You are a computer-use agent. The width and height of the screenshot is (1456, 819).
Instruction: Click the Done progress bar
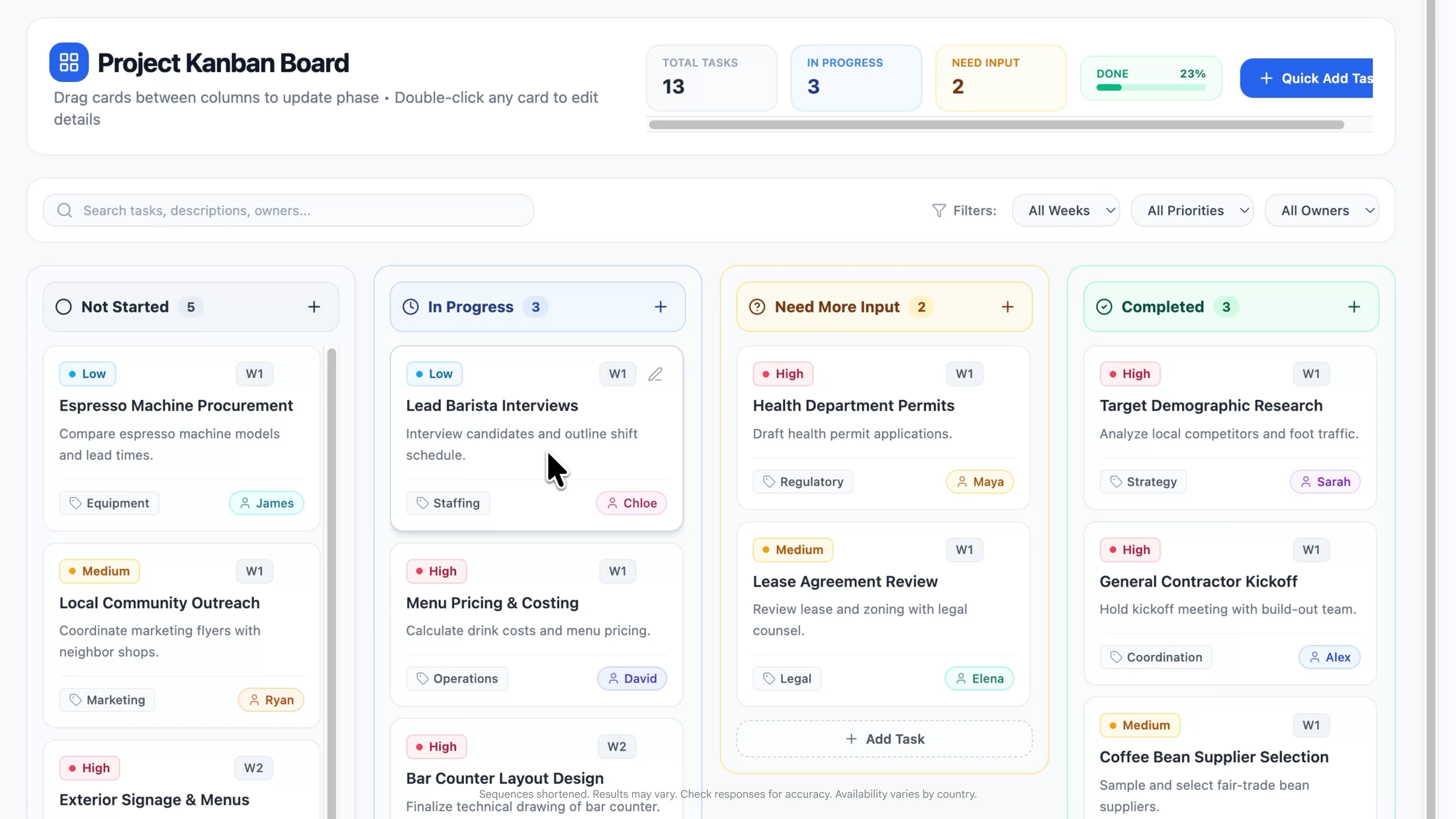[1150, 87]
